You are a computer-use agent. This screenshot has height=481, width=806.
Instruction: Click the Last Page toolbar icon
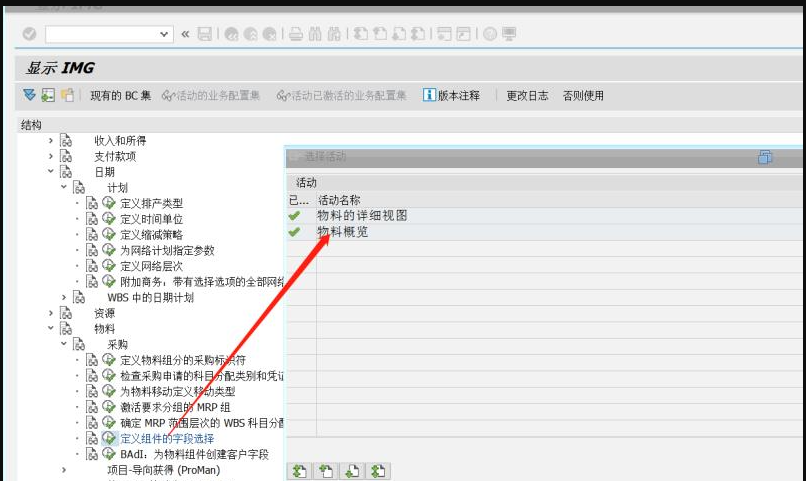[x=418, y=34]
